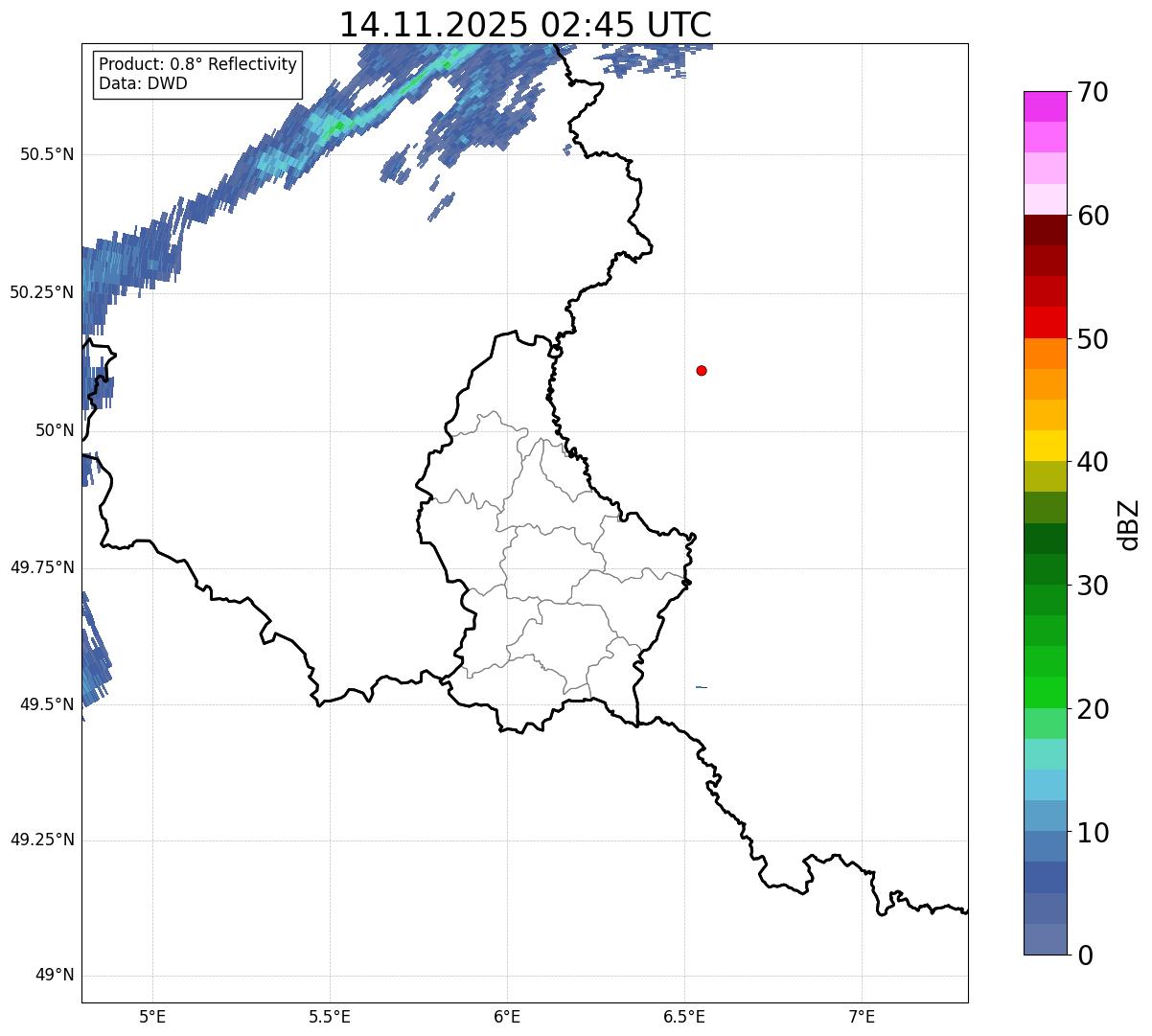
Task: Click the bright red colorbar swatch below 55
Action: pos(1046,322)
